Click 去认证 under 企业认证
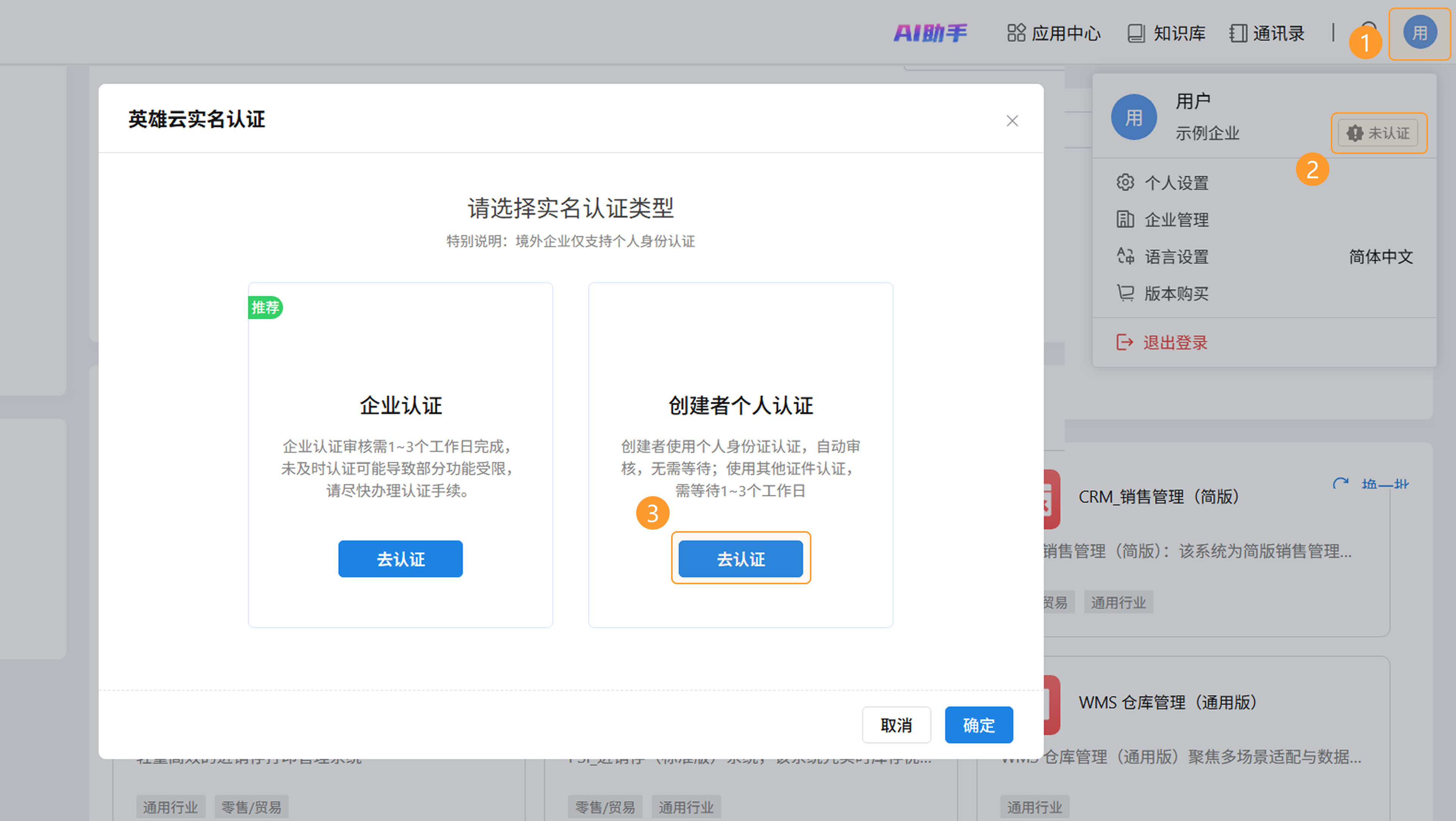Viewport: 1456px width, 821px height. [x=400, y=558]
